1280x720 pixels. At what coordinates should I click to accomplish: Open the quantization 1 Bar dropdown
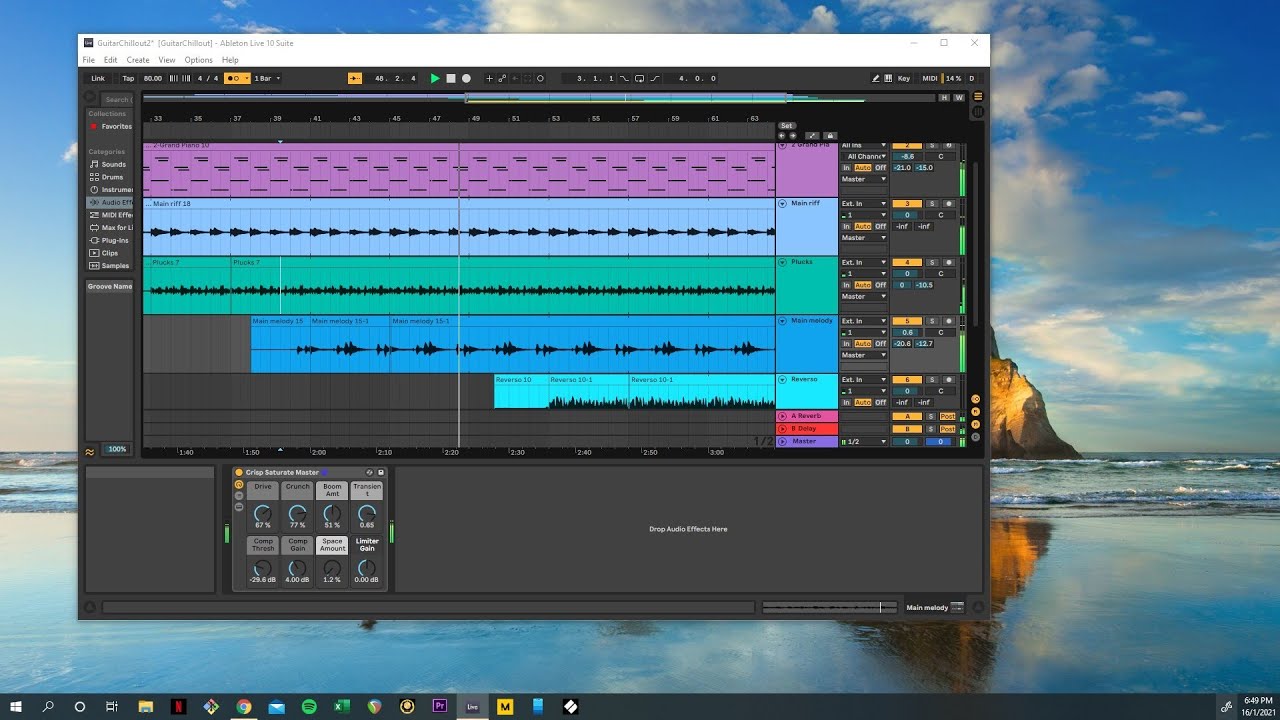pyautogui.click(x=267, y=78)
